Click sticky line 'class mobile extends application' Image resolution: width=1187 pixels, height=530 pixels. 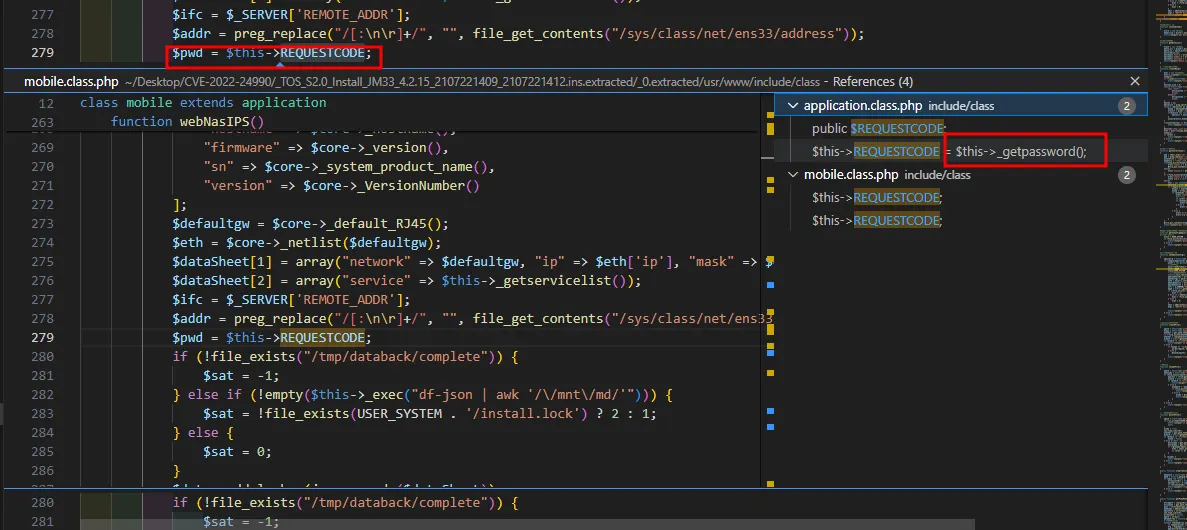(203, 102)
